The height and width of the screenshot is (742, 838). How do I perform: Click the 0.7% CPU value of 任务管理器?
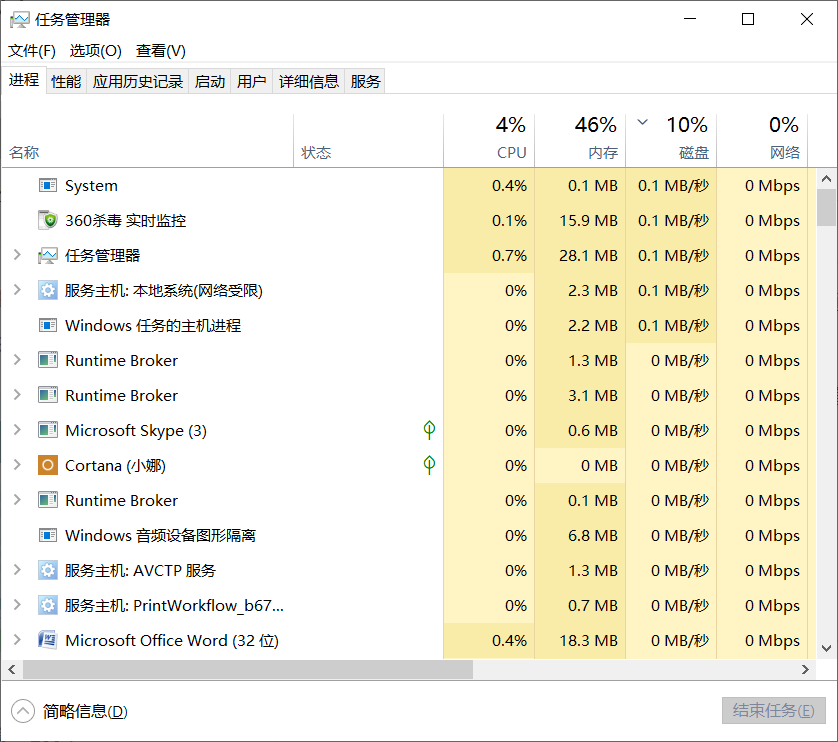509,256
